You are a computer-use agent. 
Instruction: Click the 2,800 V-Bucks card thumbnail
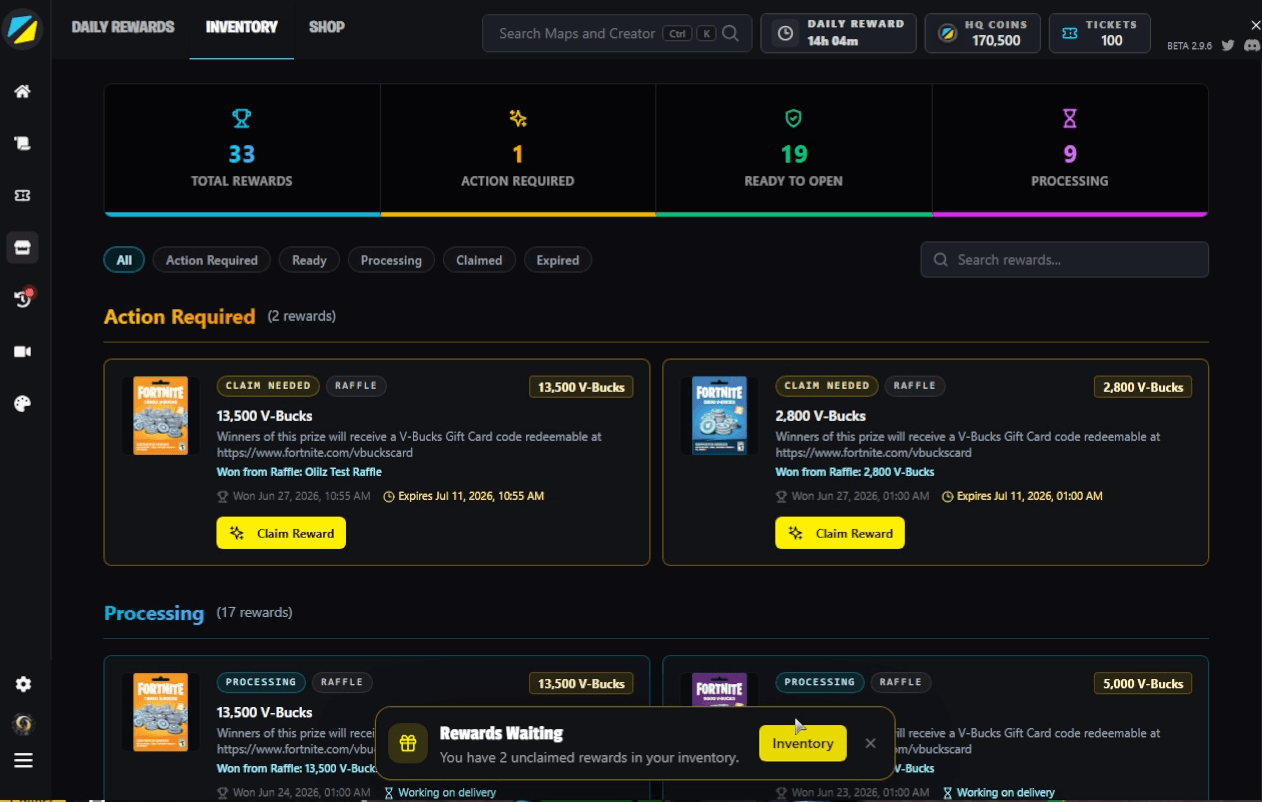coord(719,415)
